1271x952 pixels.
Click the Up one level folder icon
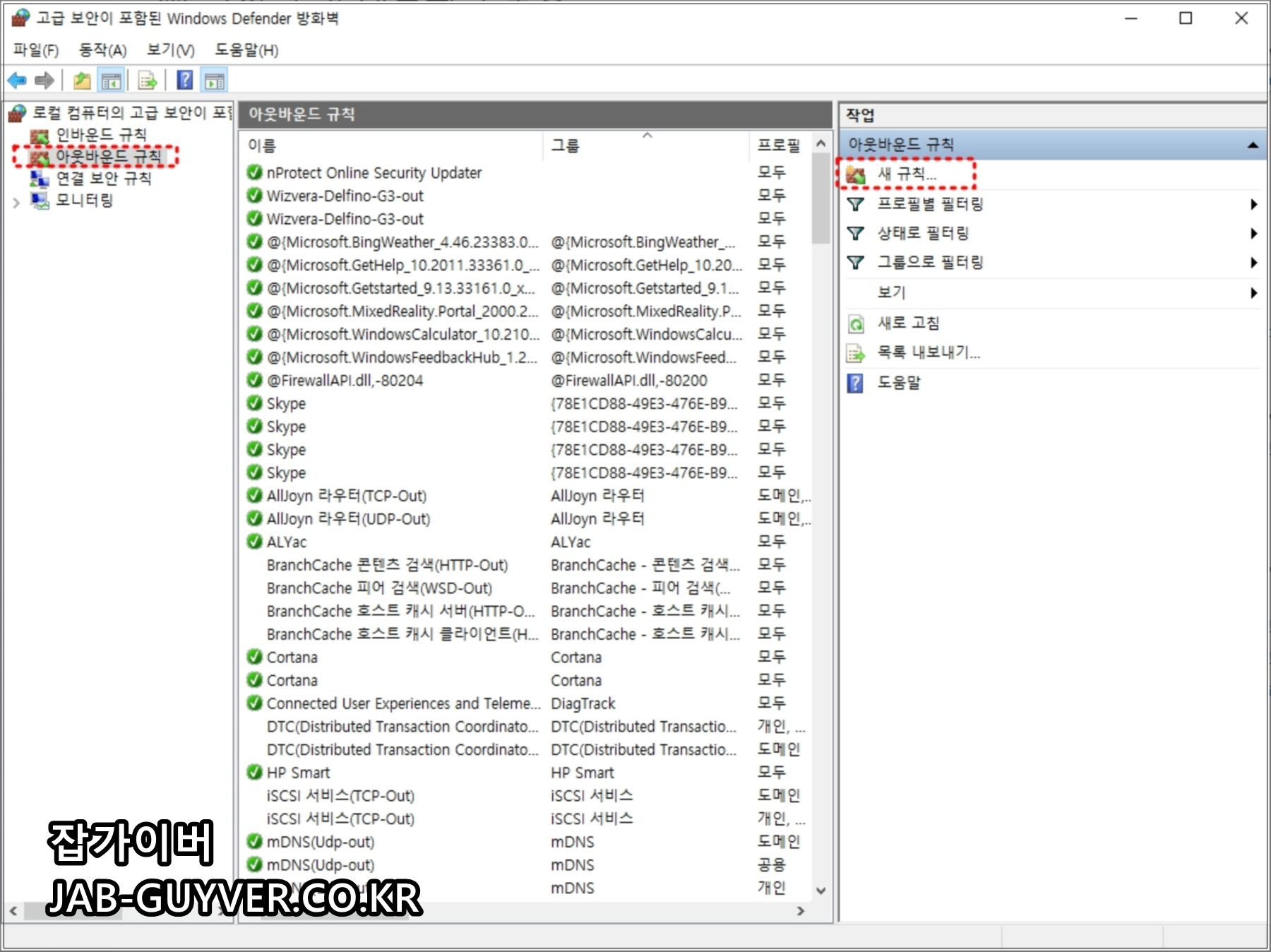pos(83,81)
